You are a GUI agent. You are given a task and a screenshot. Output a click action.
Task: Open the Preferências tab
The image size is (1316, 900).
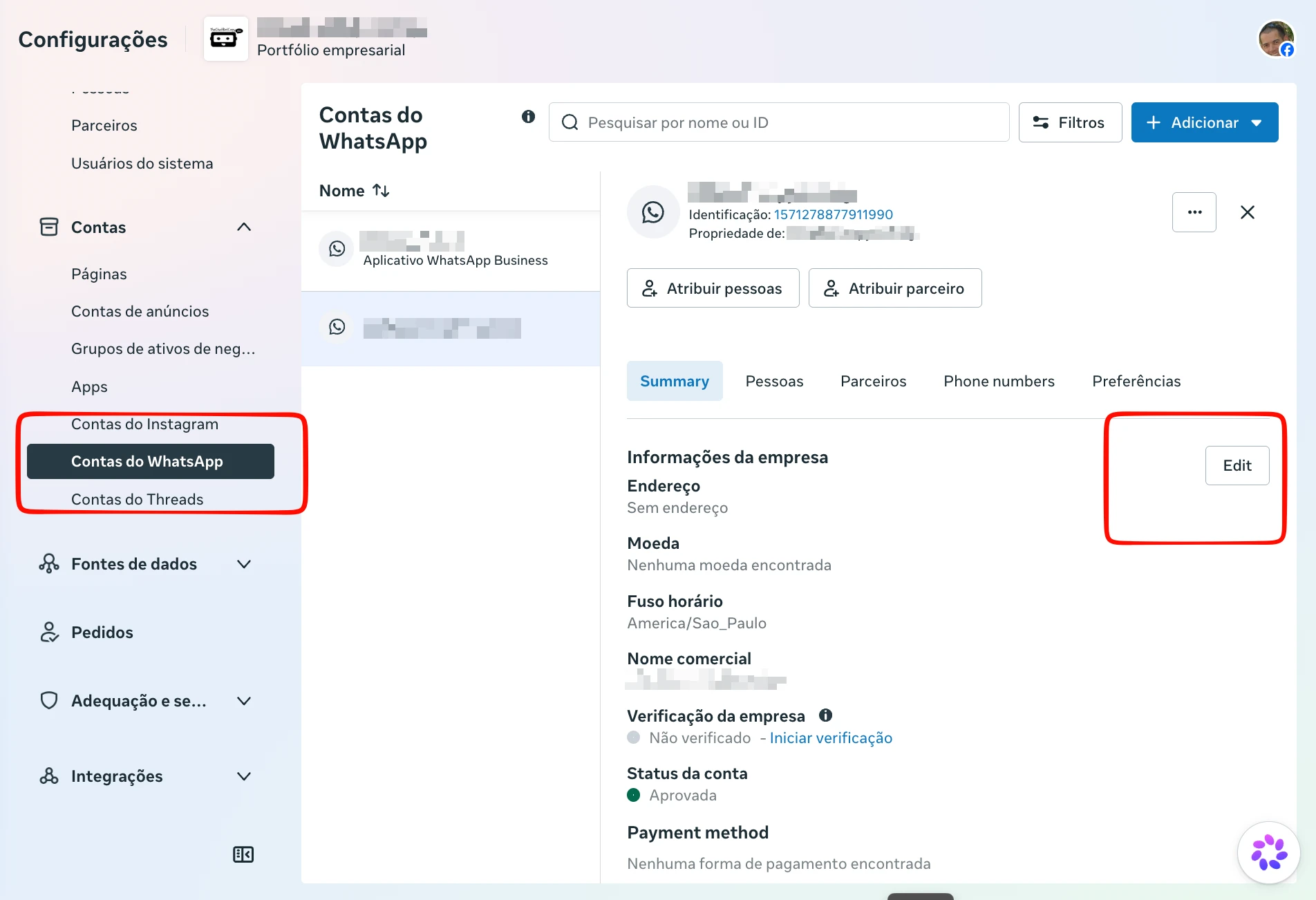(x=1136, y=381)
